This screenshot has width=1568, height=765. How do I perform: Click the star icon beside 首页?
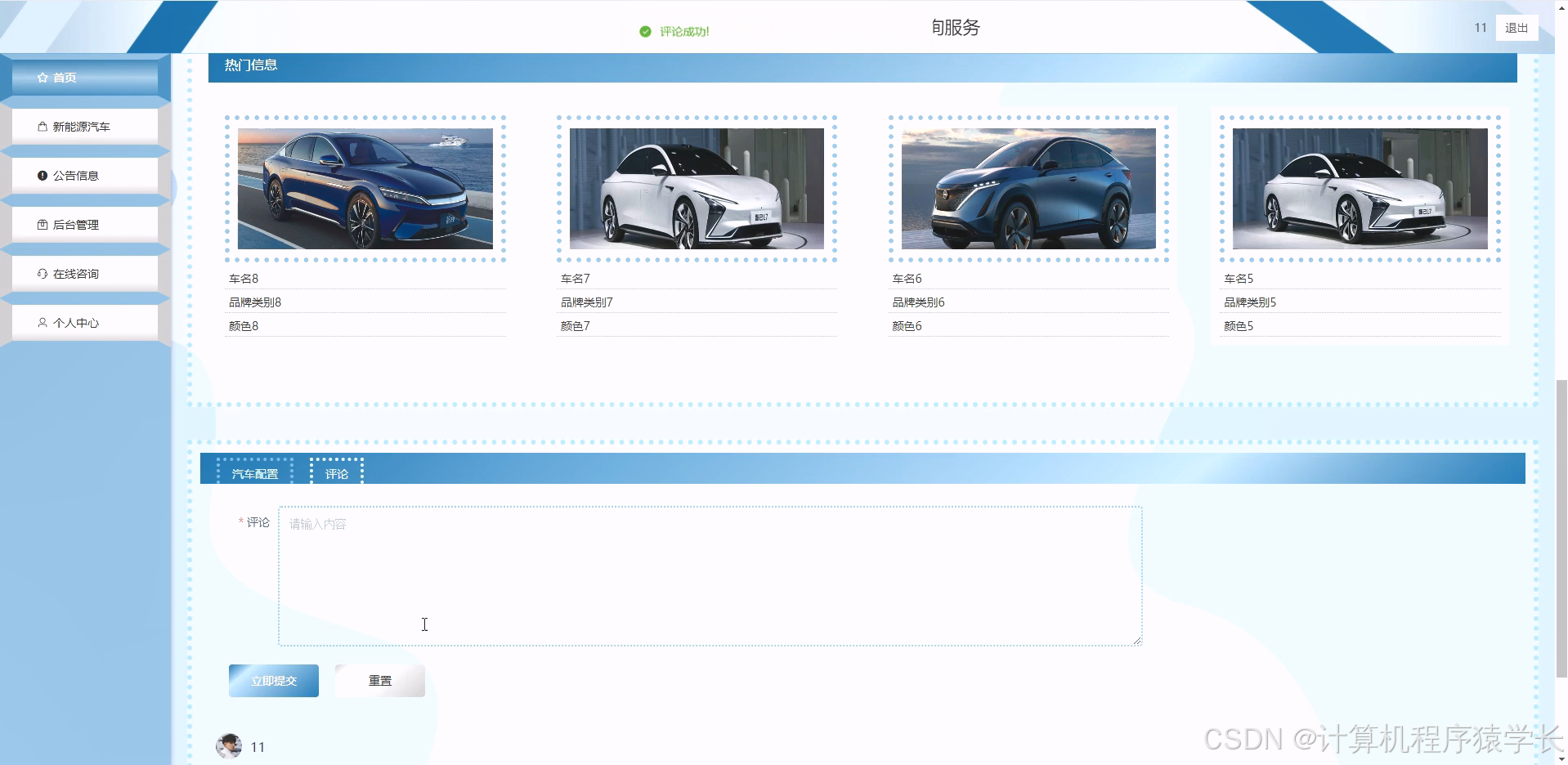43,78
